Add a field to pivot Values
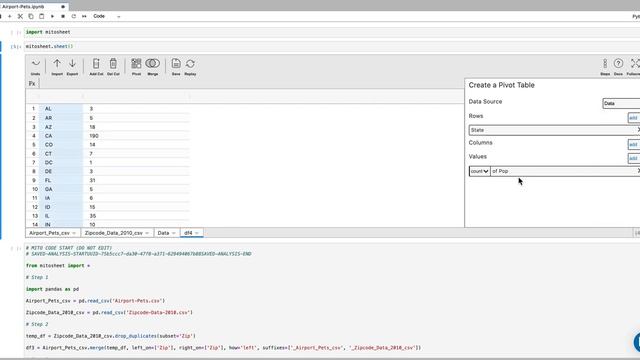This screenshot has width=640, height=360. pos(633,158)
